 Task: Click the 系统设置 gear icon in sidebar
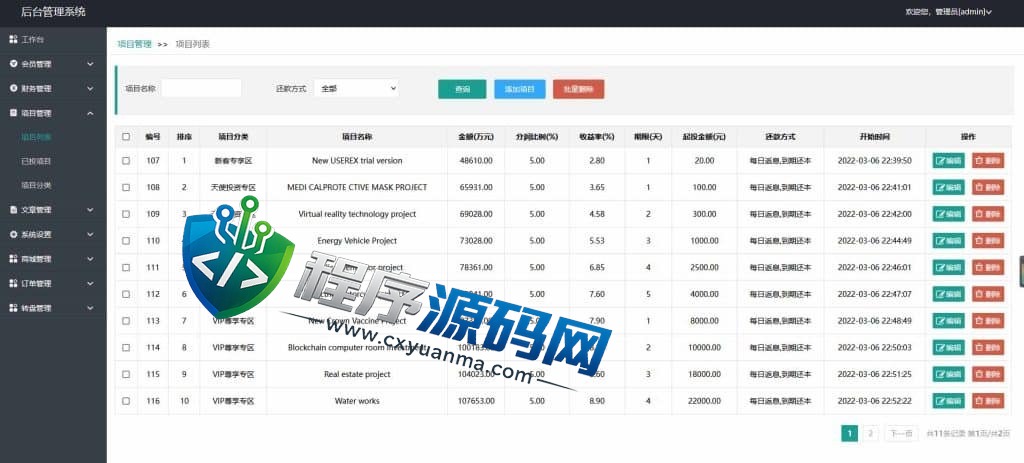[13, 234]
